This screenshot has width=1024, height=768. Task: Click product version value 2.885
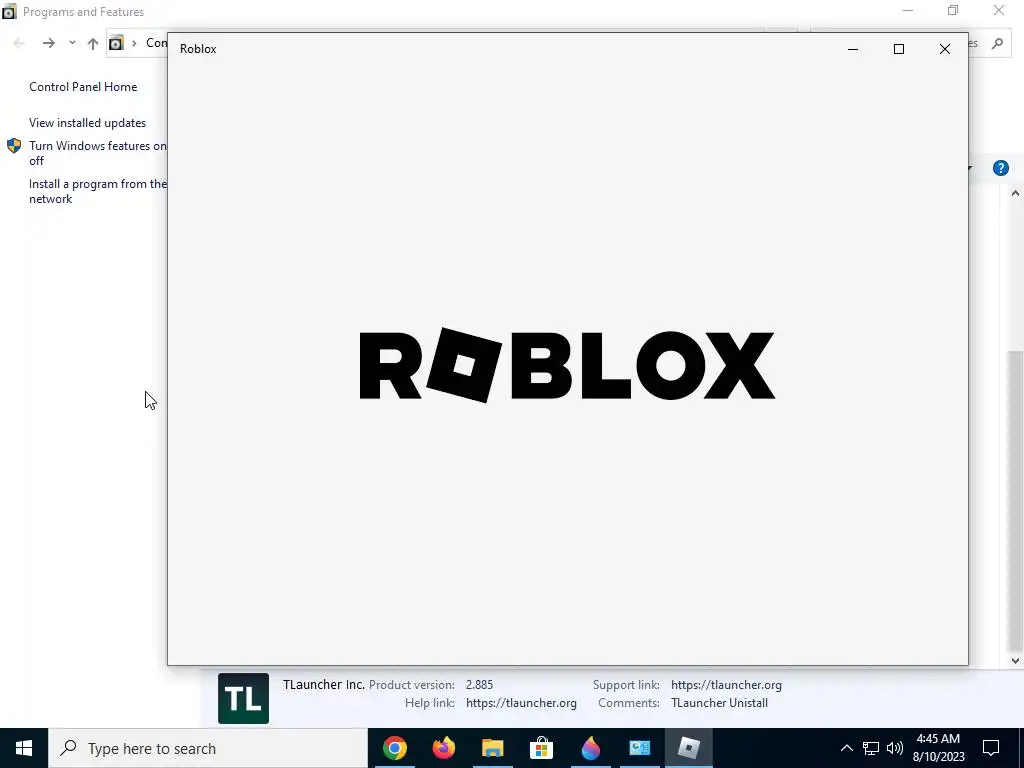click(479, 684)
